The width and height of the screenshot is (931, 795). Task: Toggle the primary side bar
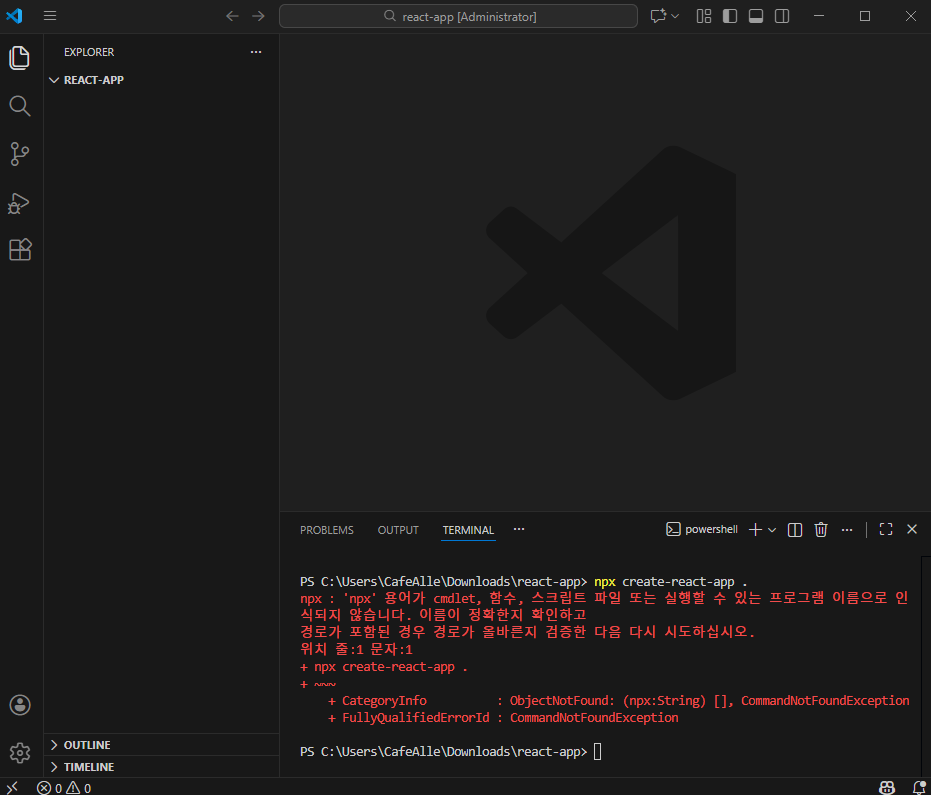(730, 16)
